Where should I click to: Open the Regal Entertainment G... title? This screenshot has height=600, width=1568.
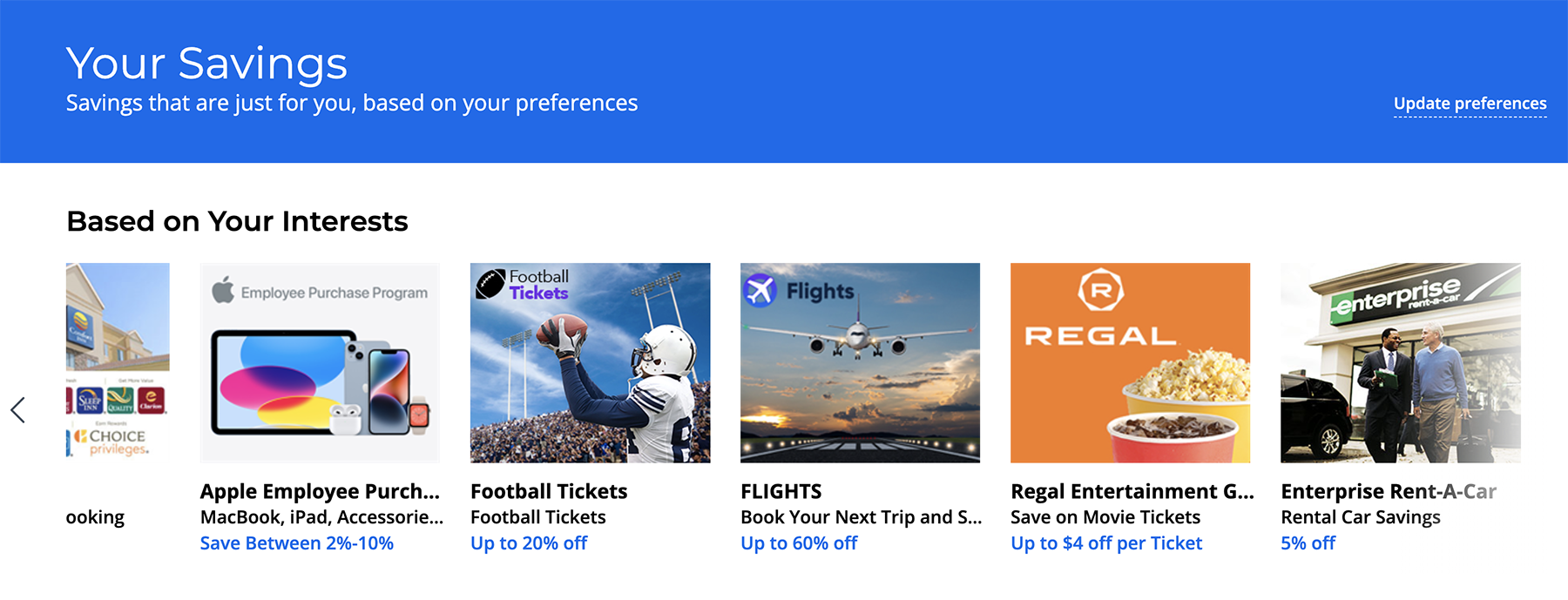tap(1132, 492)
